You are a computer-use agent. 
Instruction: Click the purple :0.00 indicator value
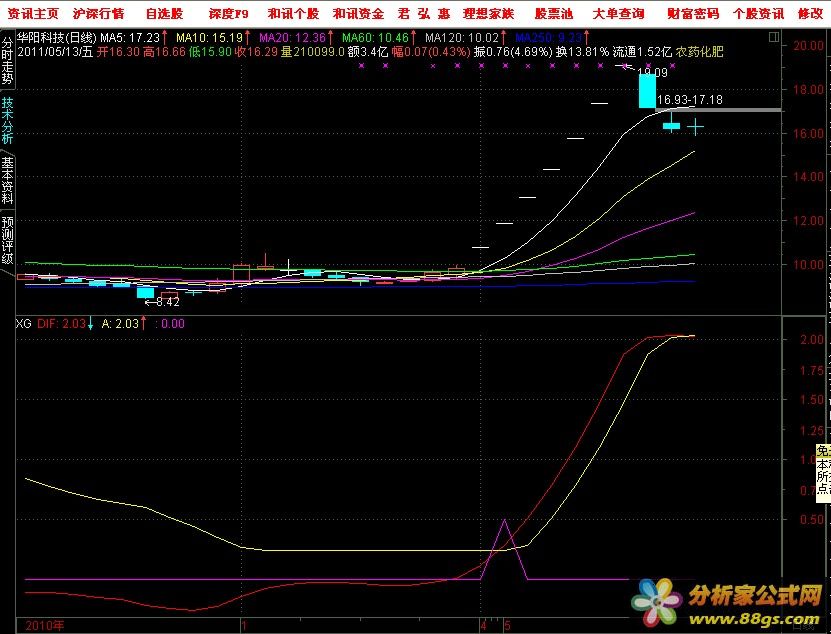pyautogui.click(x=170, y=323)
